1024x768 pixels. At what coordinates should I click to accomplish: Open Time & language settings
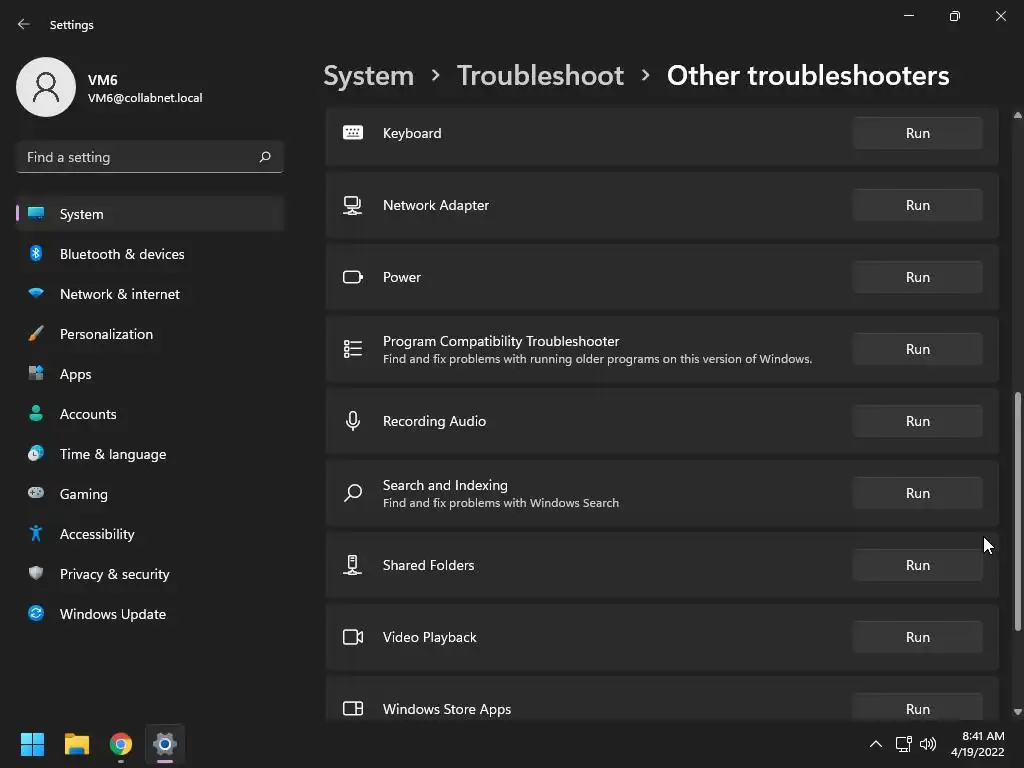pos(113,454)
